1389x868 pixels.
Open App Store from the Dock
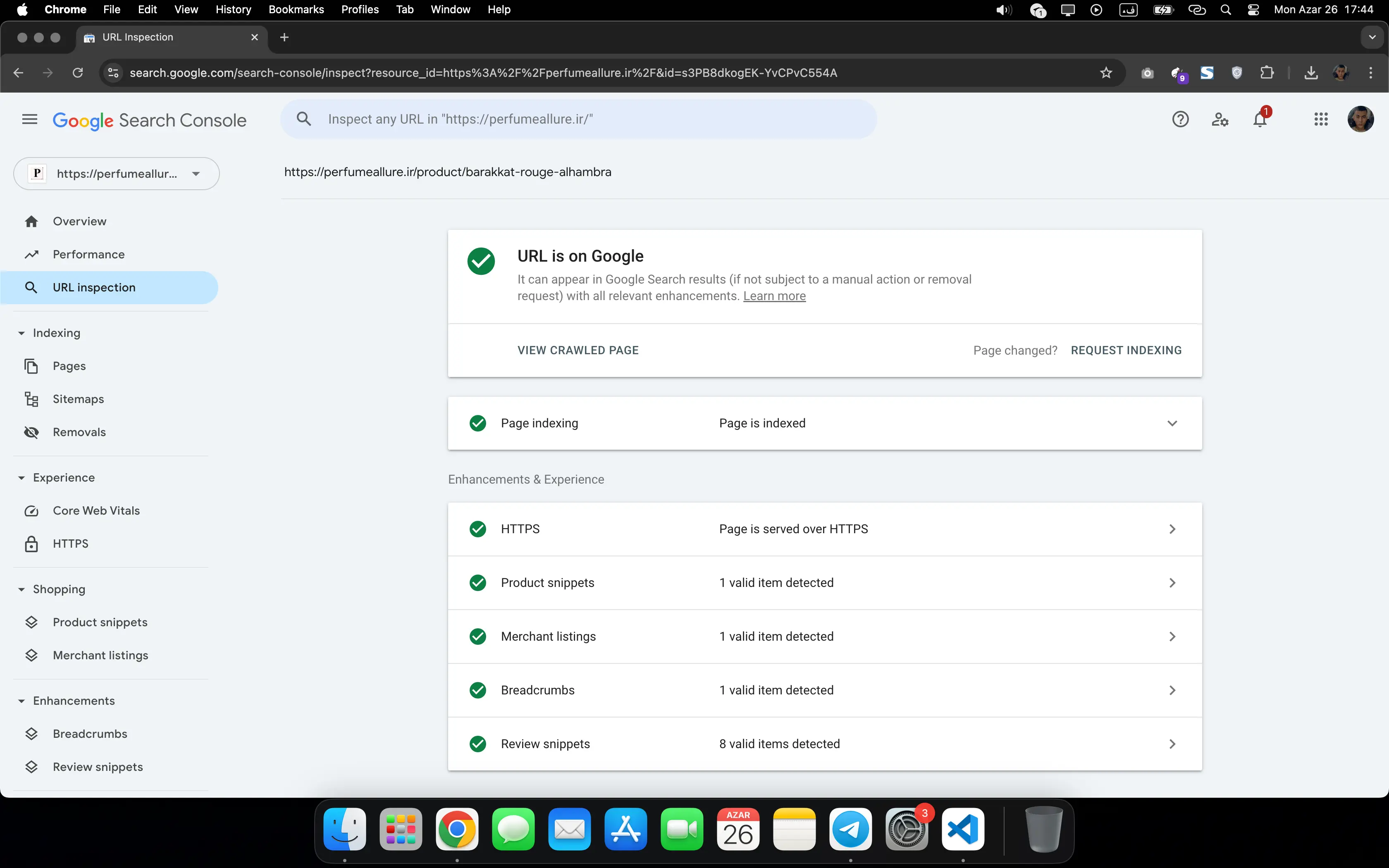625,830
